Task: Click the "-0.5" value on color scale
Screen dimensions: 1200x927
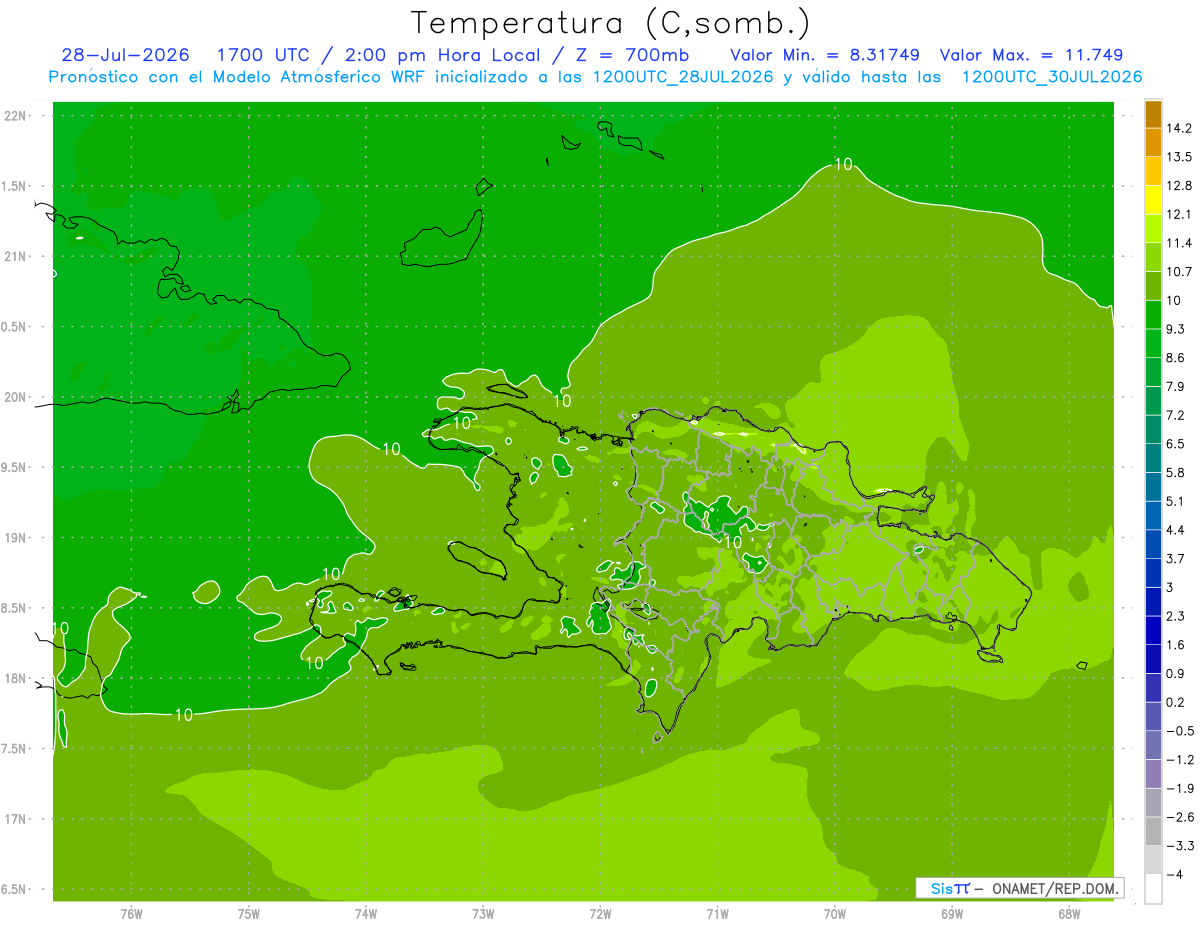Action: click(x=1179, y=731)
